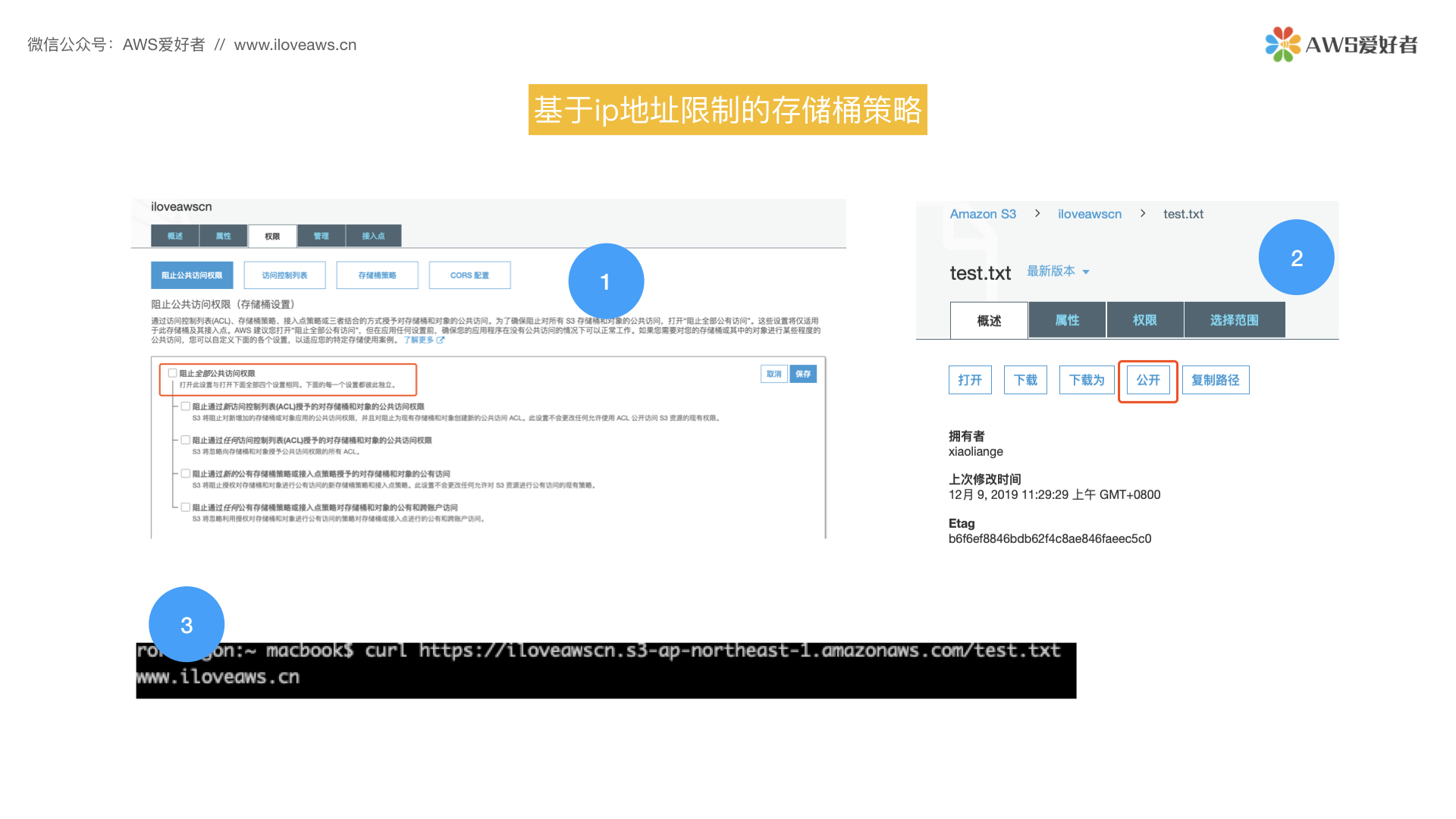Open the 存储桶策略 section
The width and height of the screenshot is (1456, 819).
tap(377, 275)
